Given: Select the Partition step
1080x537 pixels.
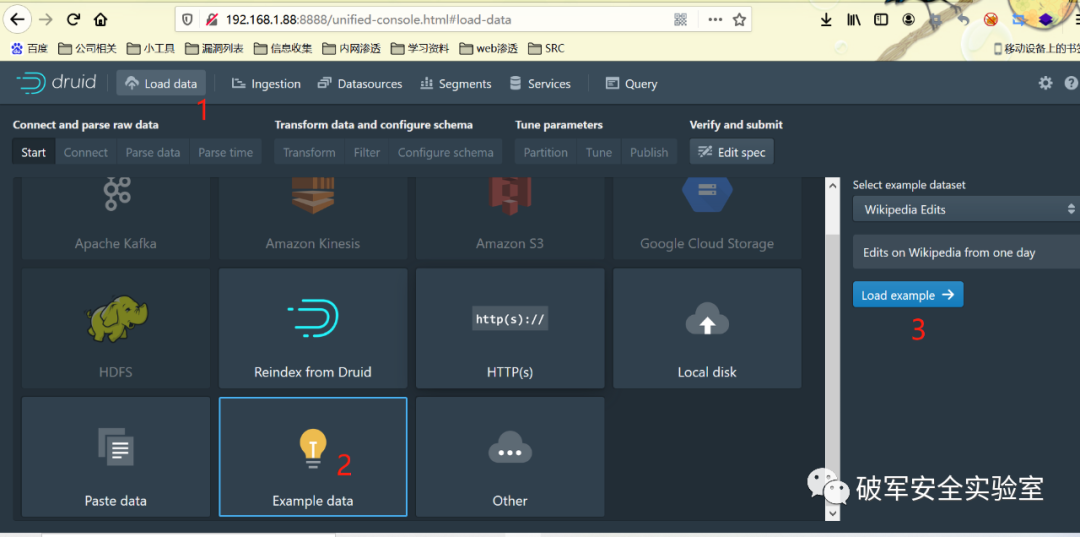Looking at the screenshot, I should click(x=546, y=152).
